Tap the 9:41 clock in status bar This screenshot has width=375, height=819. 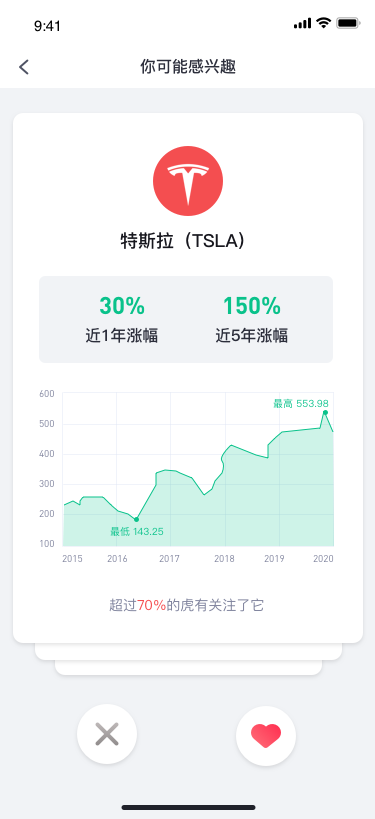(x=48, y=26)
